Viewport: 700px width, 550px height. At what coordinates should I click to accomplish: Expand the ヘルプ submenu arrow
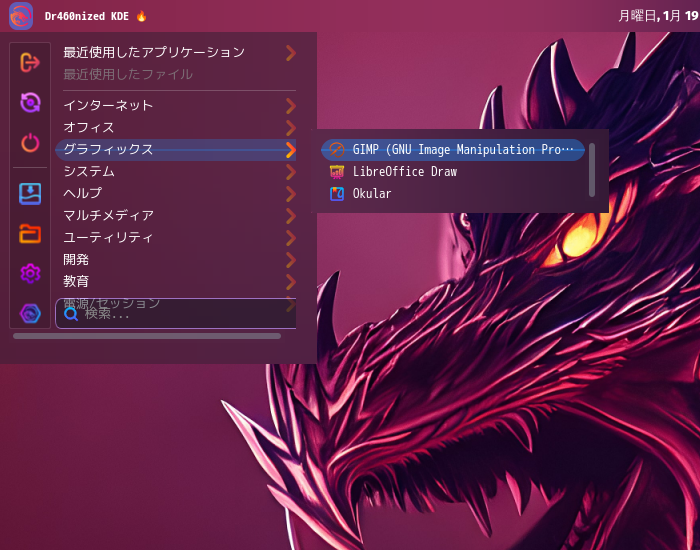coord(291,193)
